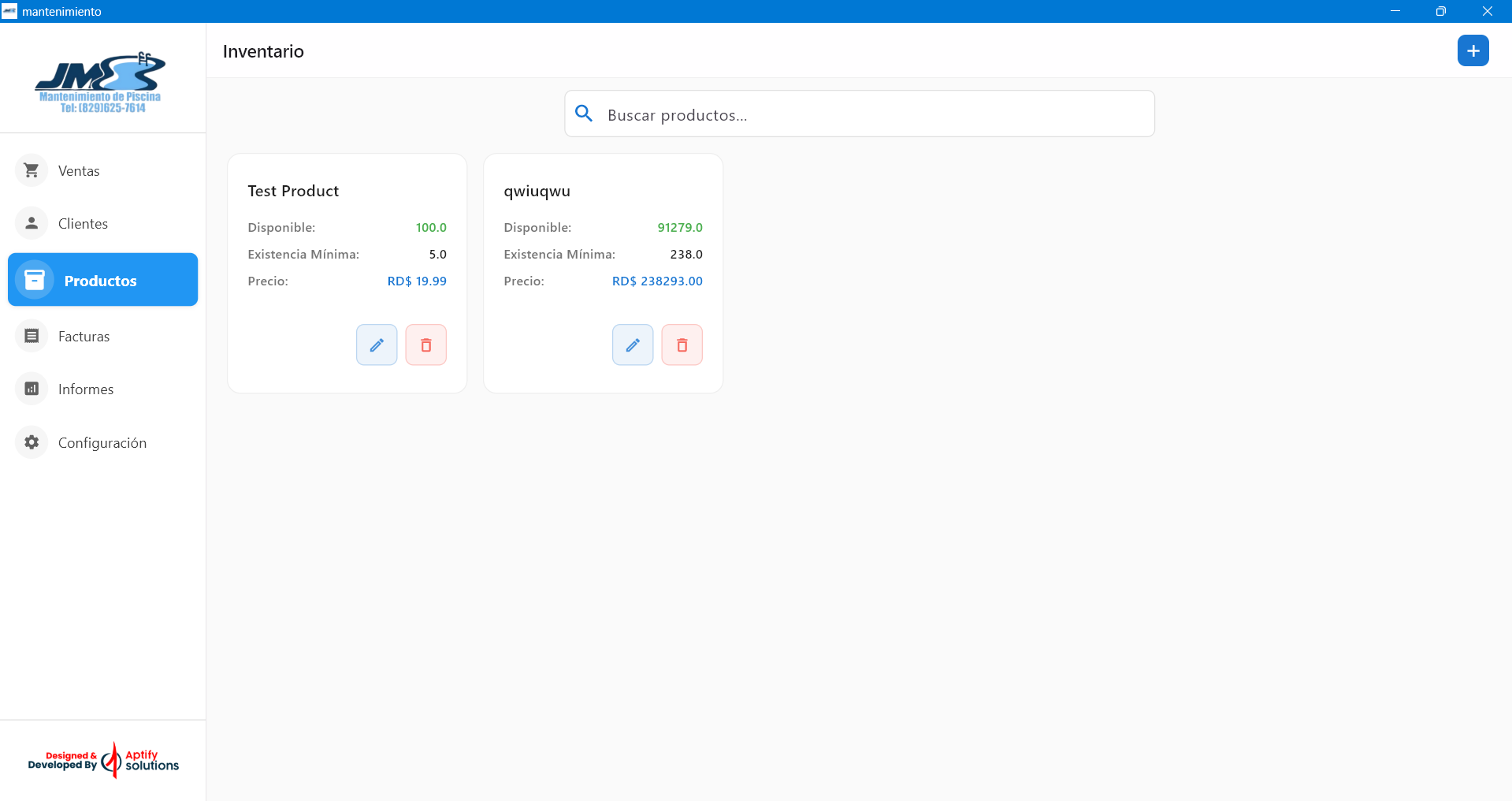Minimize the mantenimiento window

tap(1395, 11)
